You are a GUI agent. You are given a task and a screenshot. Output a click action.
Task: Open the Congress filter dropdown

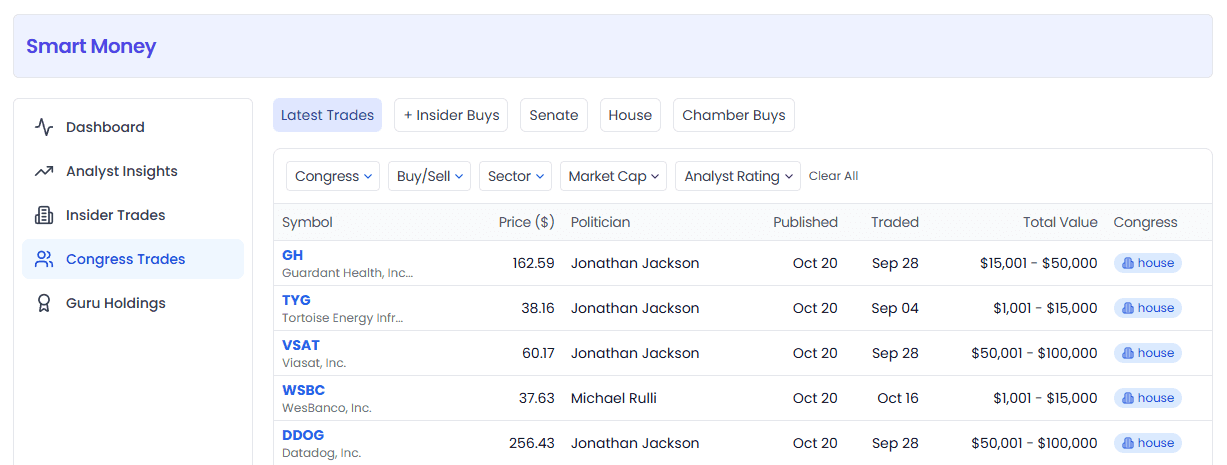333,176
